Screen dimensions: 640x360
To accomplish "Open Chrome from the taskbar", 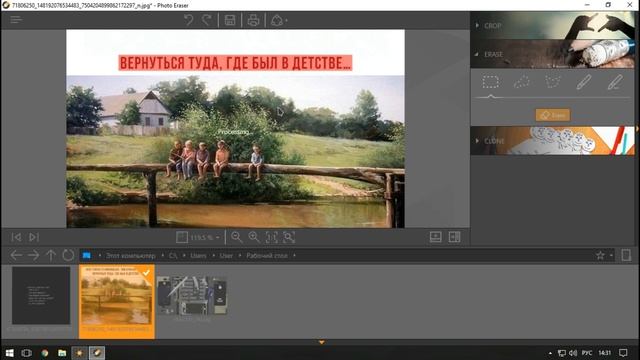I will (x=44, y=353).
